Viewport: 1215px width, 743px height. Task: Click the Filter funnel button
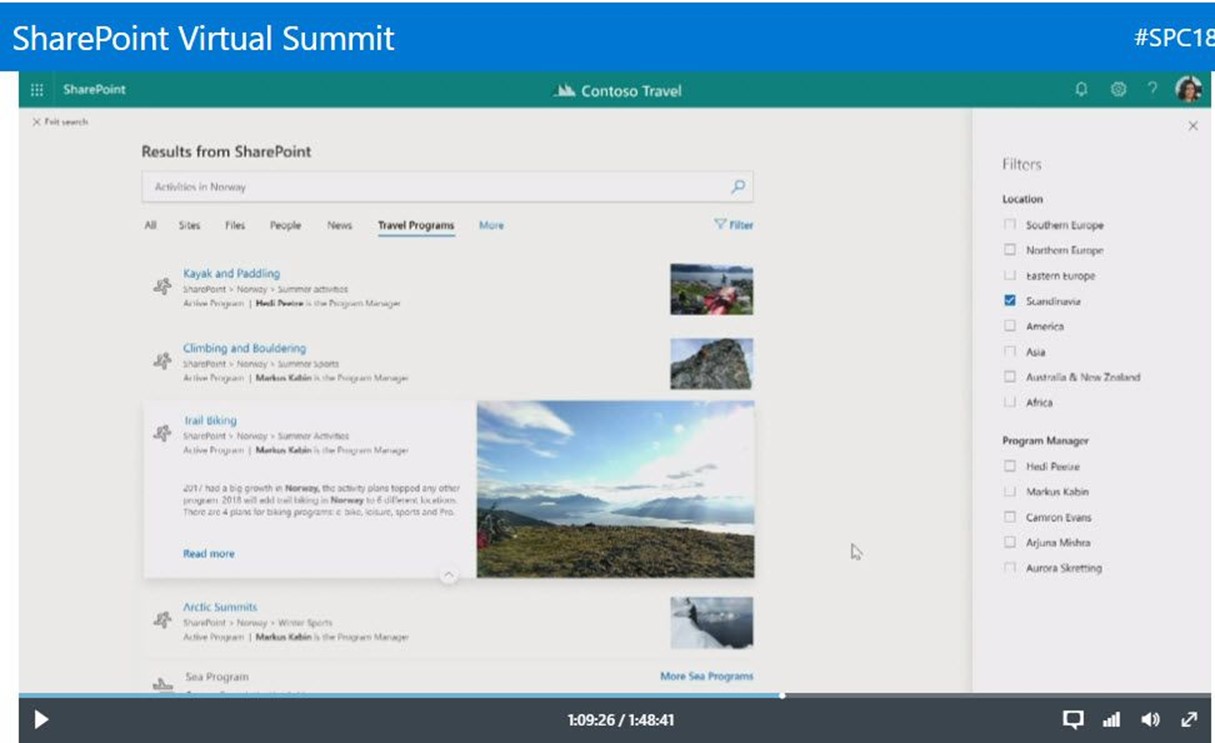pyautogui.click(x=734, y=225)
